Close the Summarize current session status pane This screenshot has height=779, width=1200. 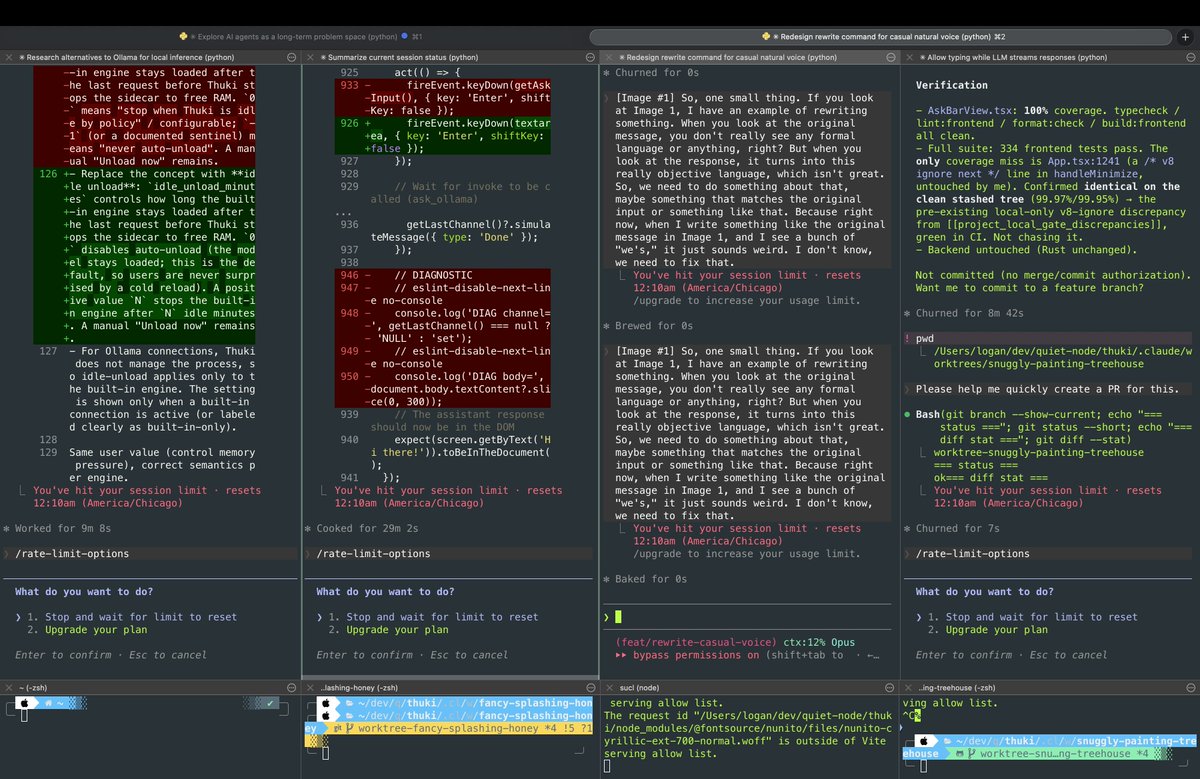click(309, 58)
